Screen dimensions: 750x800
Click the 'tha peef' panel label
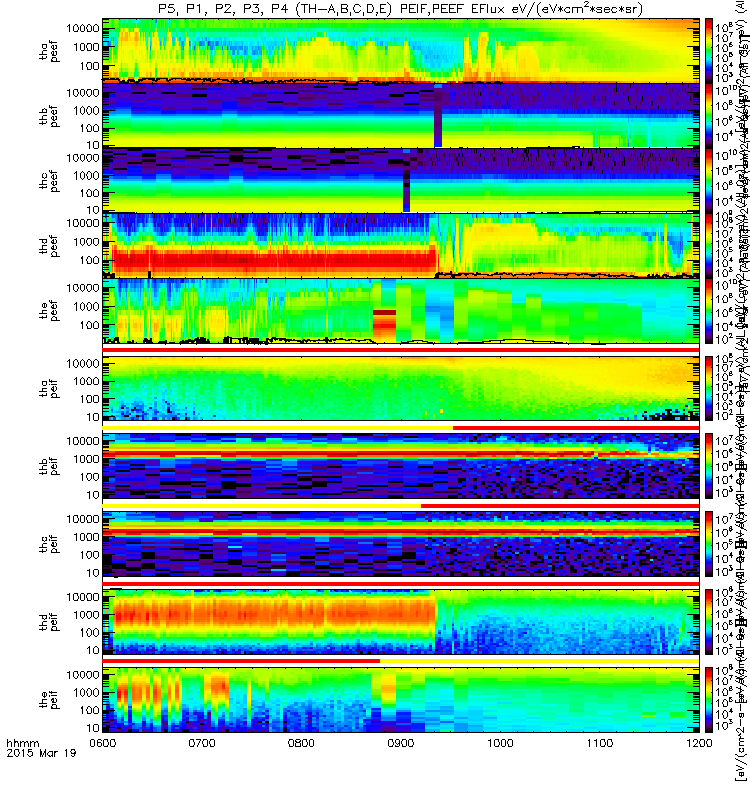coord(49,51)
